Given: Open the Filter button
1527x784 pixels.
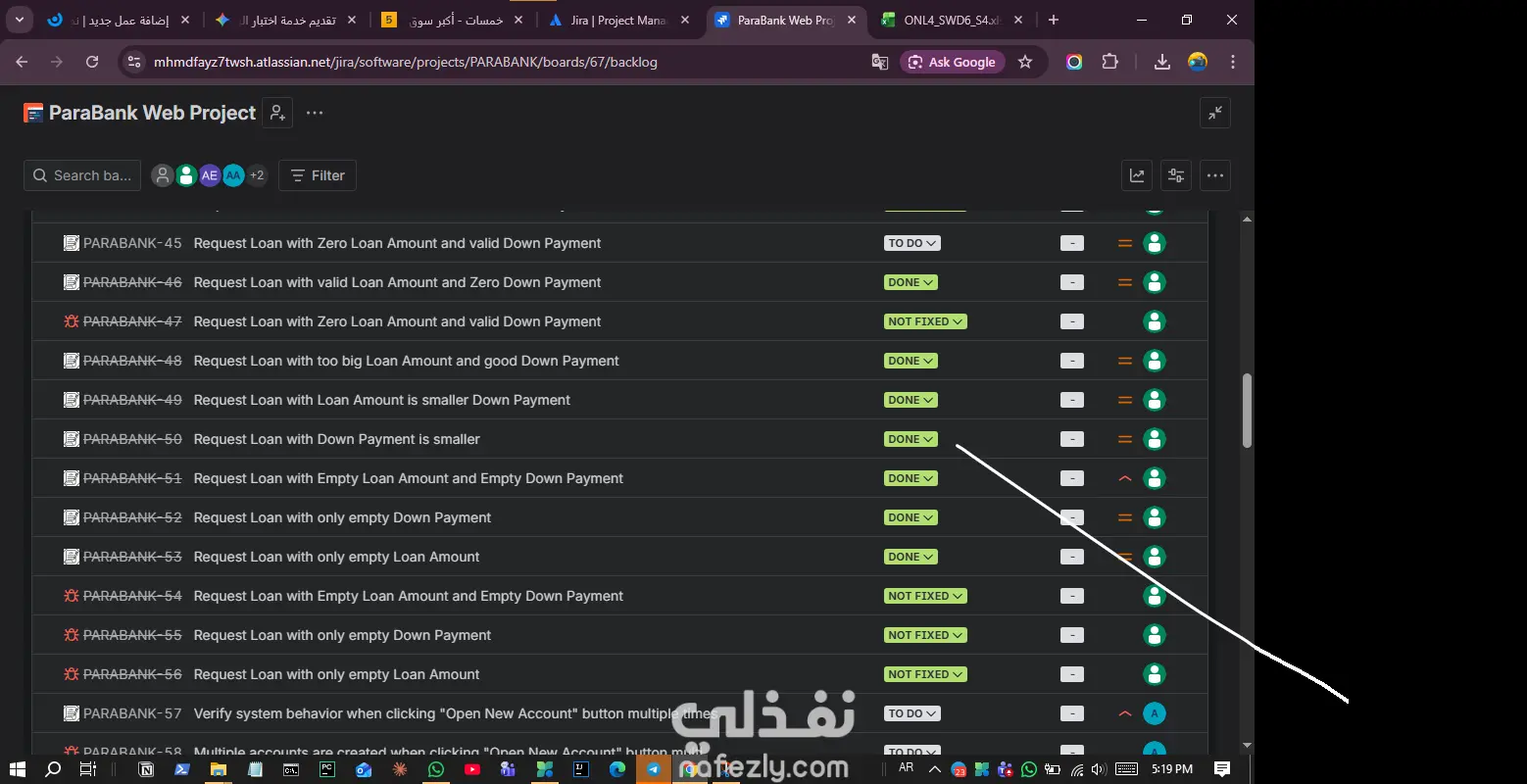Looking at the screenshot, I should point(318,175).
